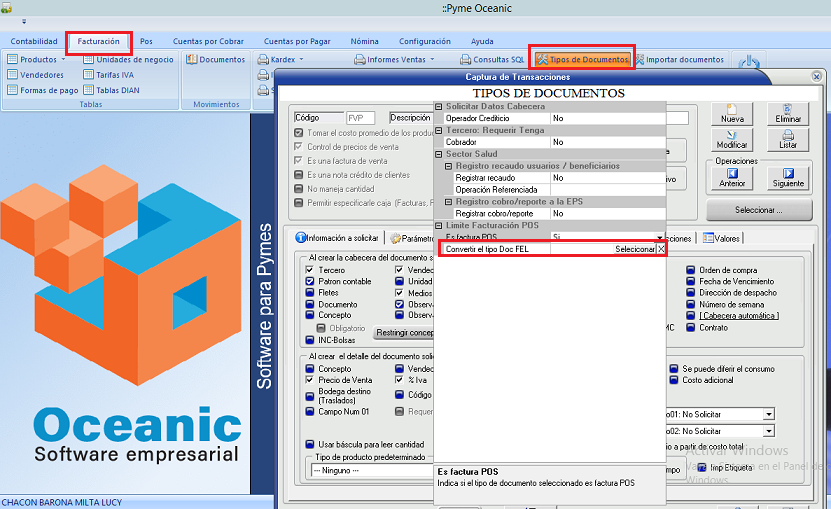
Task: Open the Tipo de producto predeterminado combo
Action: pos(370,470)
